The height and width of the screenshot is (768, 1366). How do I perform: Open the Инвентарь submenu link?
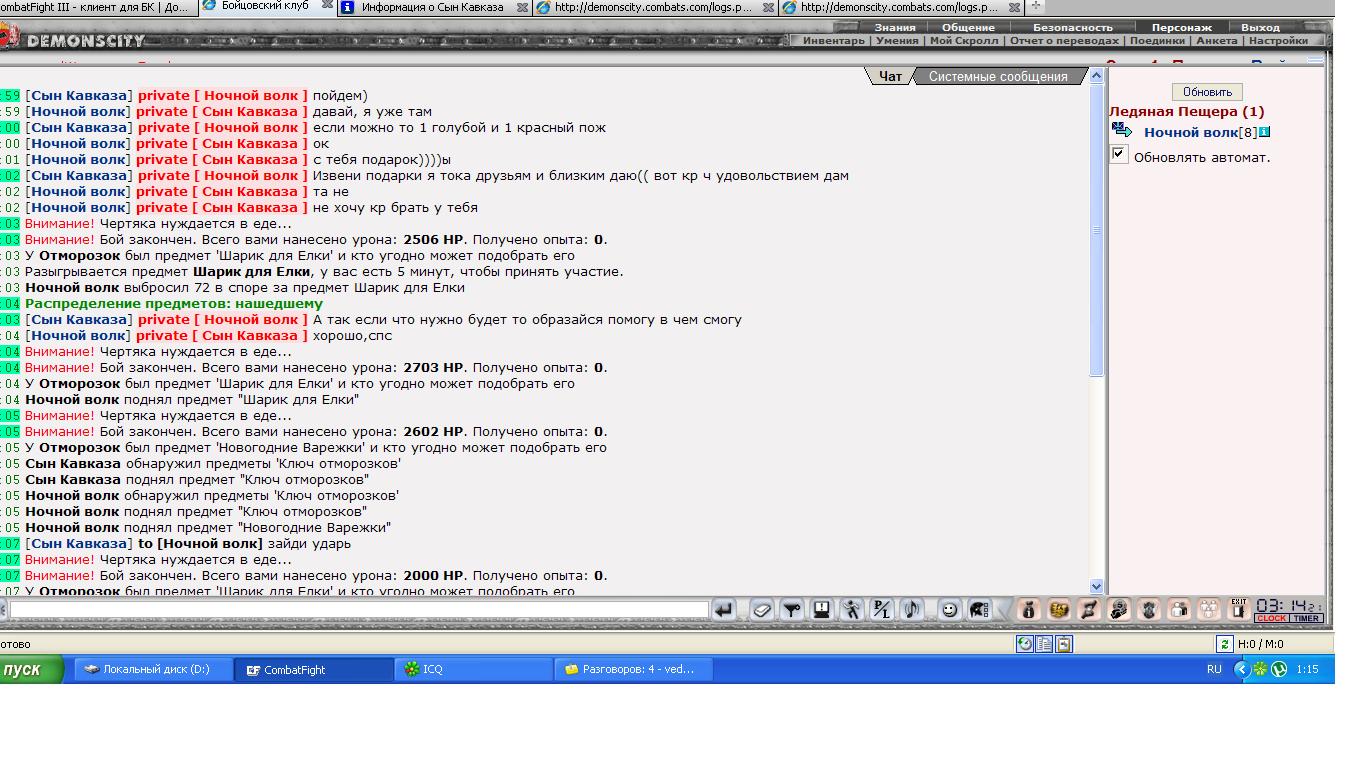[x=834, y=41]
